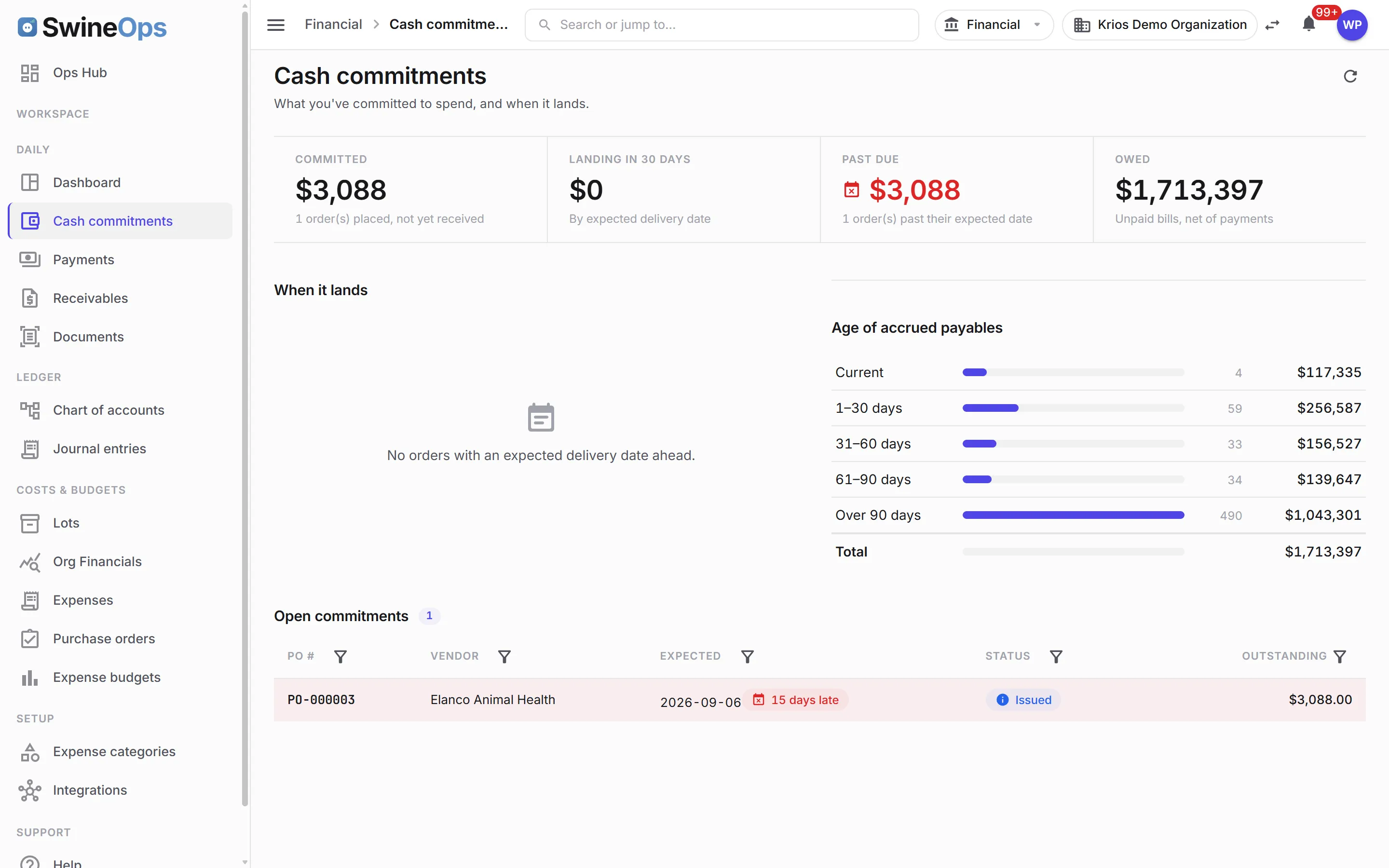Open Purchase orders page

[x=121, y=639]
